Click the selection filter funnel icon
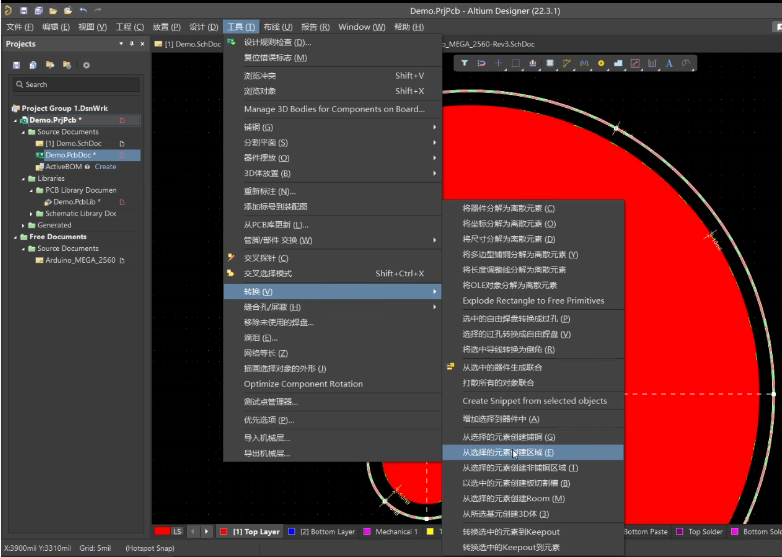Viewport: 782px width, 557px height. click(x=464, y=63)
